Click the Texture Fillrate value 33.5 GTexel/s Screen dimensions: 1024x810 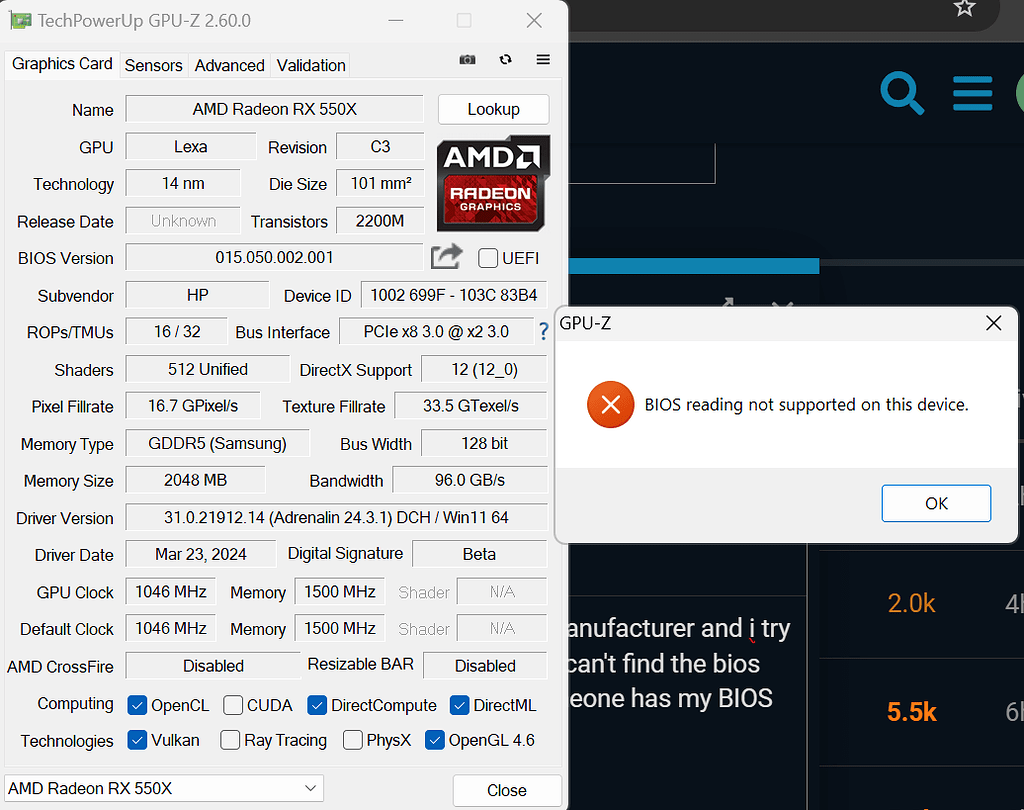point(471,406)
